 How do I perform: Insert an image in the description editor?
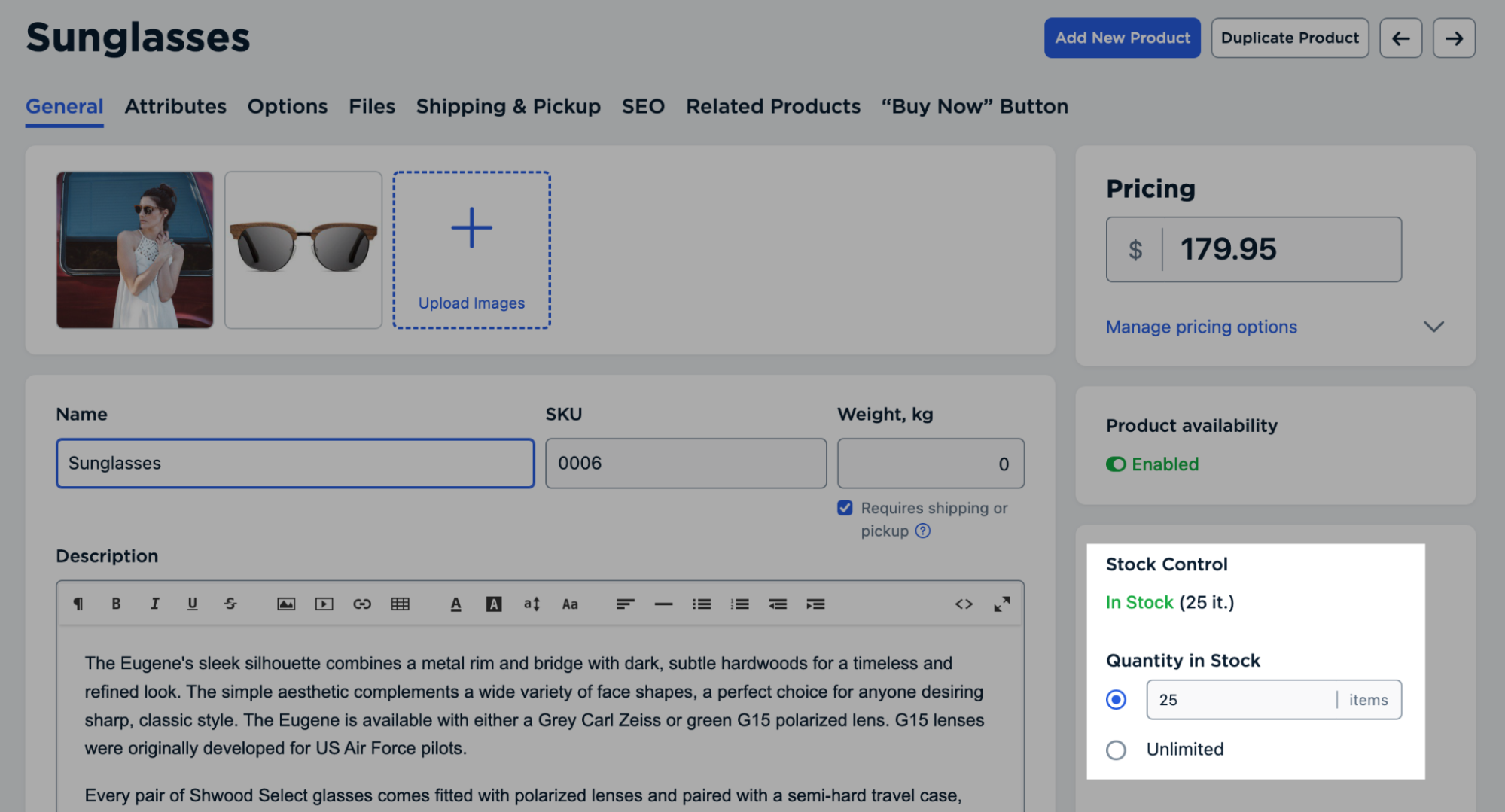(287, 604)
